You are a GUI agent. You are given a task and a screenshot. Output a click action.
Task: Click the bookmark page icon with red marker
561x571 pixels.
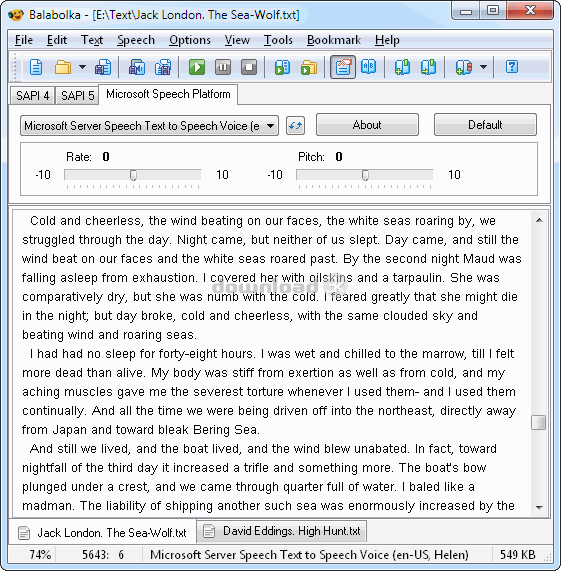tap(464, 67)
